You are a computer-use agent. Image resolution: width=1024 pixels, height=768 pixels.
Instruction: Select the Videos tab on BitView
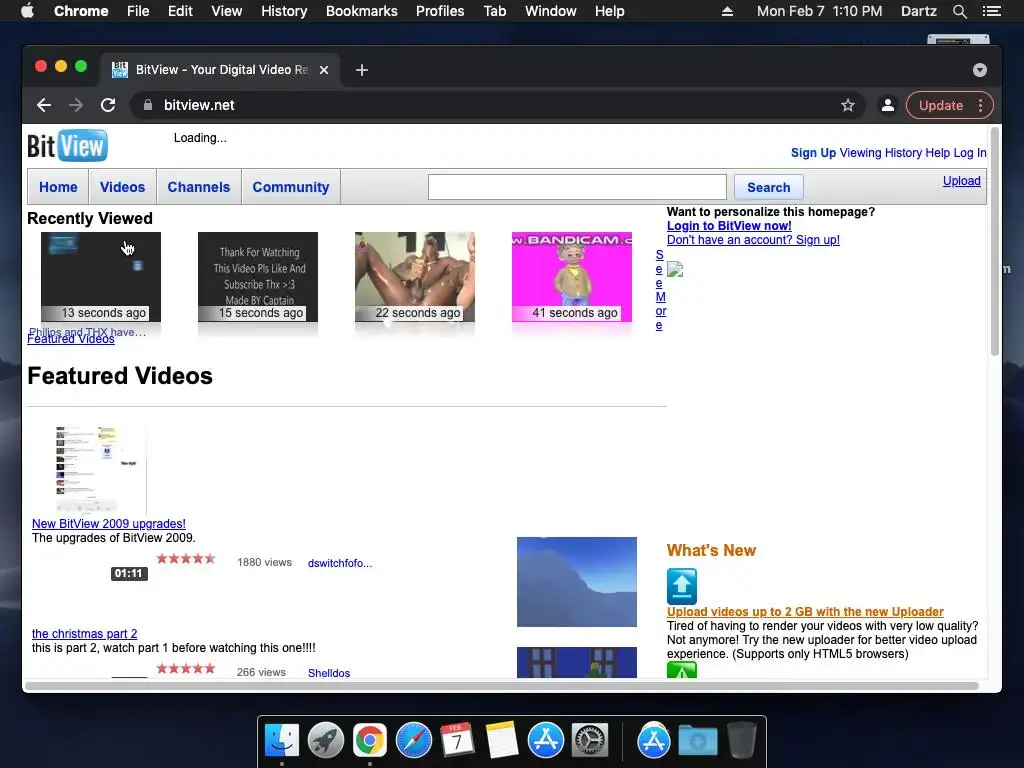(x=122, y=187)
